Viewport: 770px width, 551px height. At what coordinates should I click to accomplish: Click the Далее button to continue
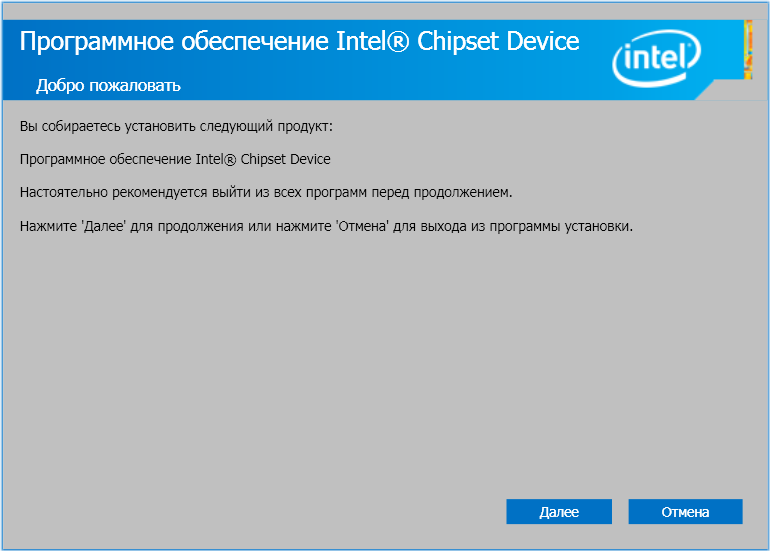pyautogui.click(x=558, y=512)
